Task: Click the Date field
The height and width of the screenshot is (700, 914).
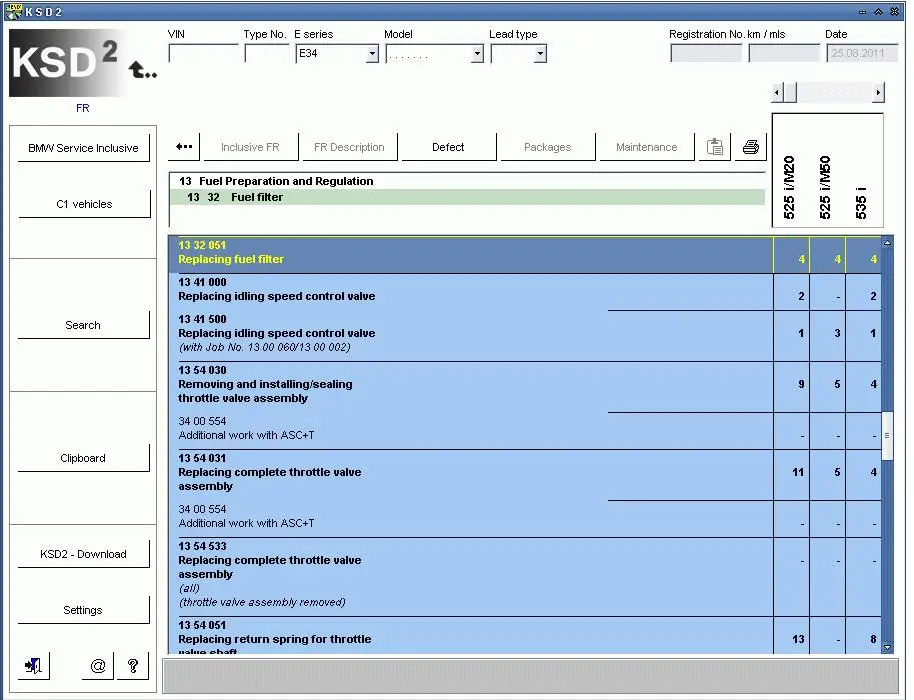Action: (x=862, y=54)
